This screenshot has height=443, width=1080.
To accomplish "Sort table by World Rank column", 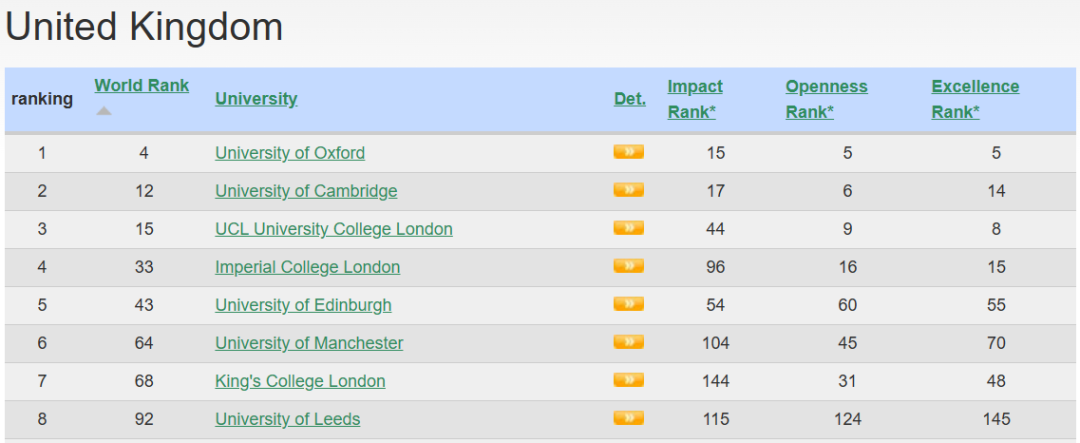I will tap(141, 86).
